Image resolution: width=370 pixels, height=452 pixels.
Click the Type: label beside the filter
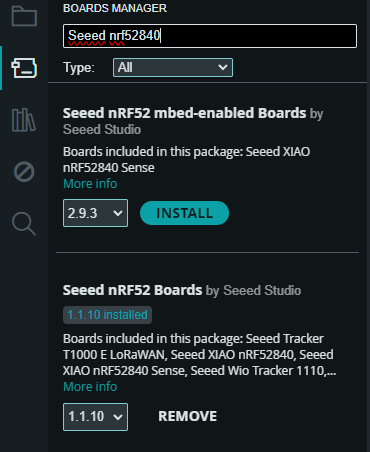(79, 68)
